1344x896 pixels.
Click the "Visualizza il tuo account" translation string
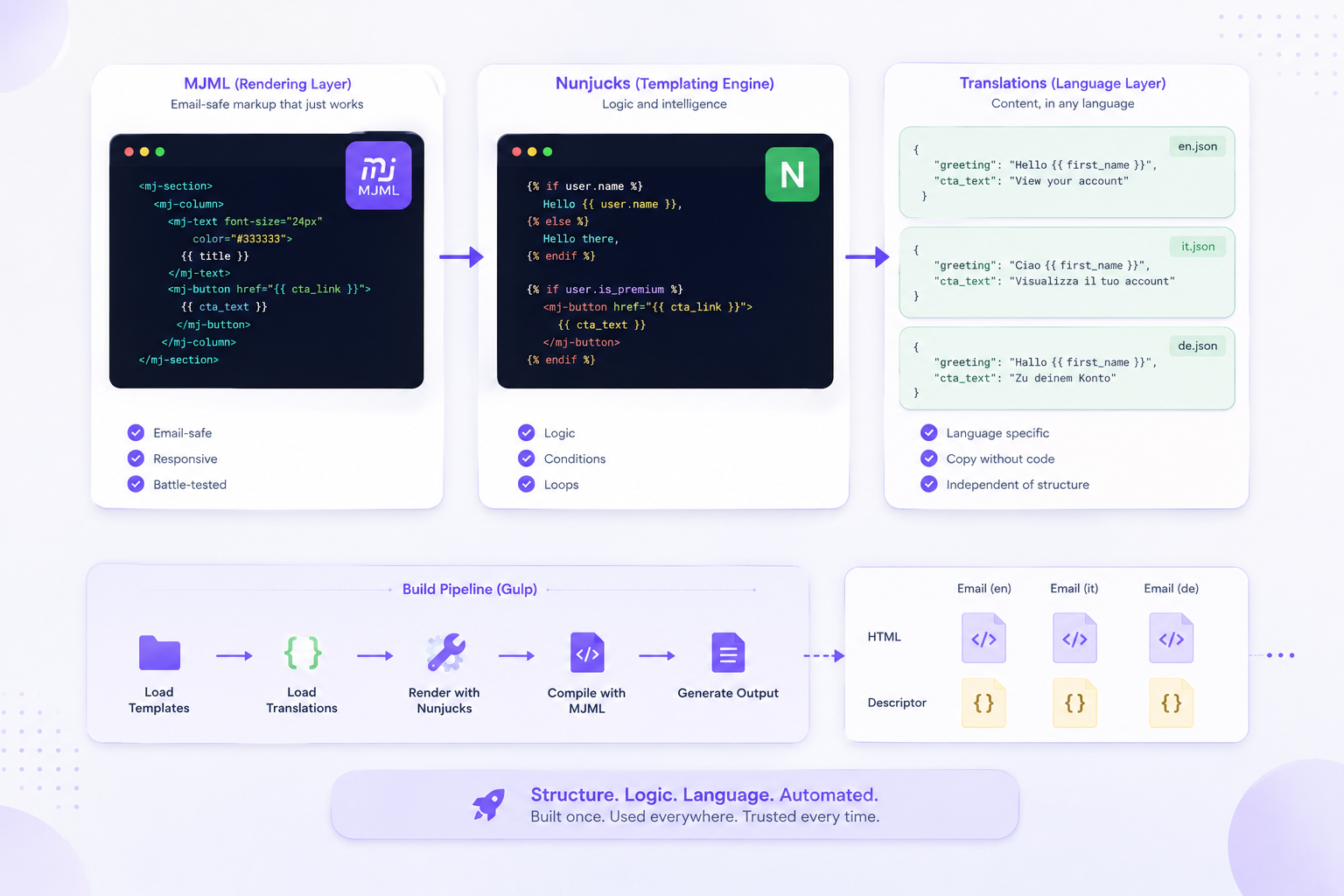[1091, 281]
